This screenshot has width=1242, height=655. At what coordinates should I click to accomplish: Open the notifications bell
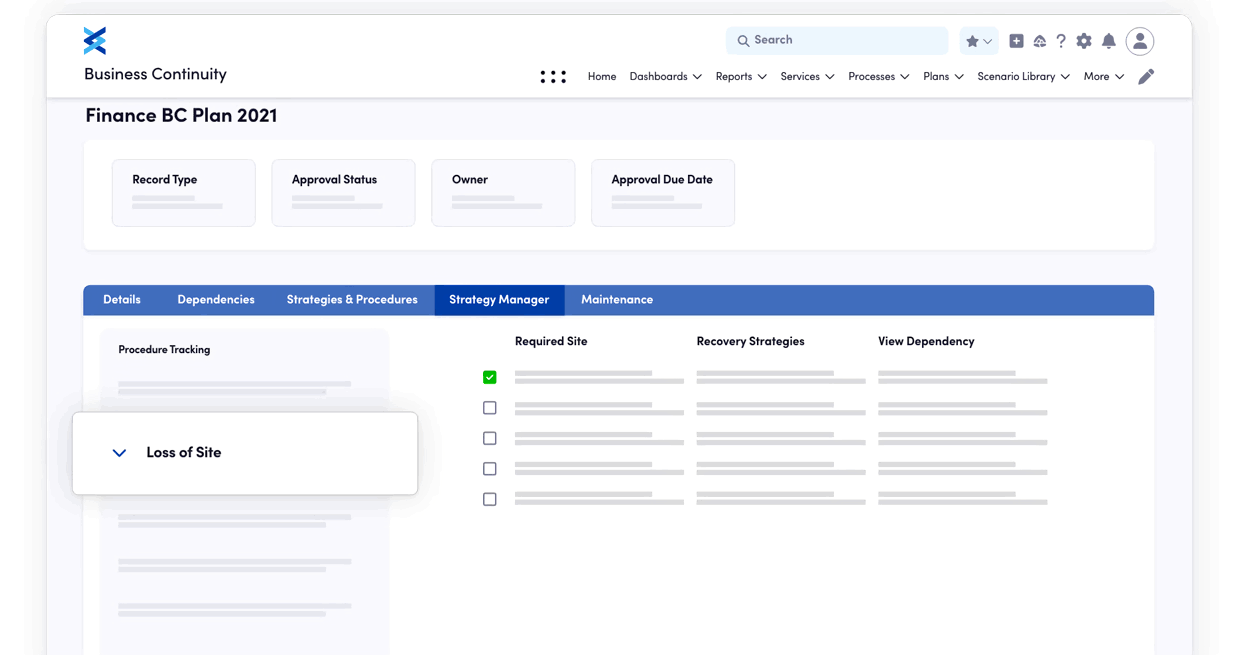click(x=1108, y=41)
